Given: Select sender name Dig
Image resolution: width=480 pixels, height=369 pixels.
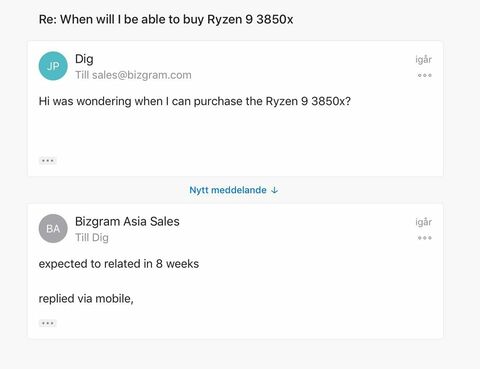Looking at the screenshot, I should click(x=84, y=59).
